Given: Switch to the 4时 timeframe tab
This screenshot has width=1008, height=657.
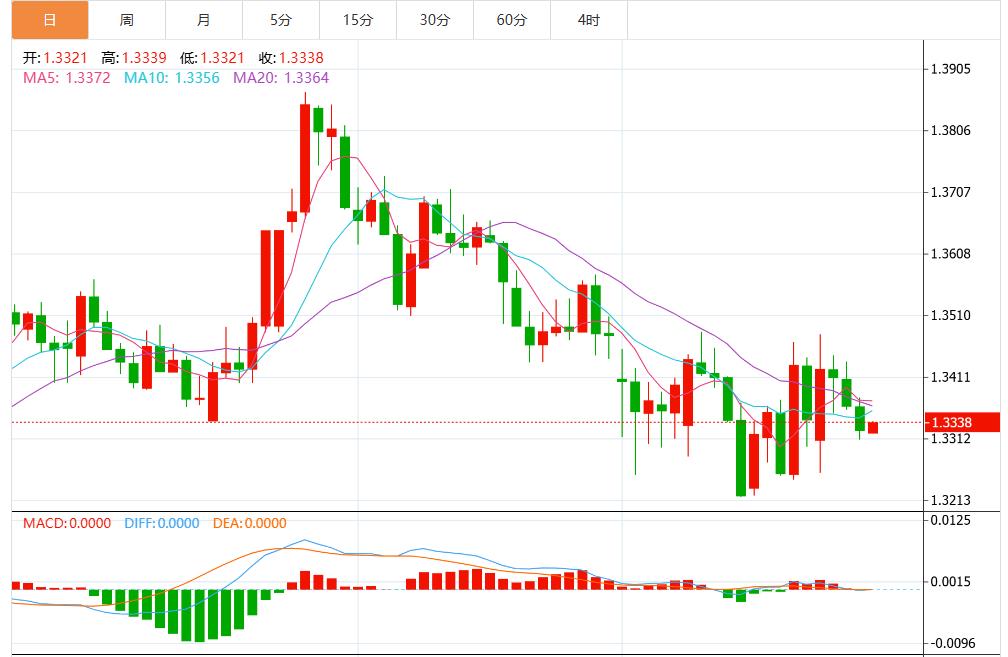Looking at the screenshot, I should click(x=589, y=20).
